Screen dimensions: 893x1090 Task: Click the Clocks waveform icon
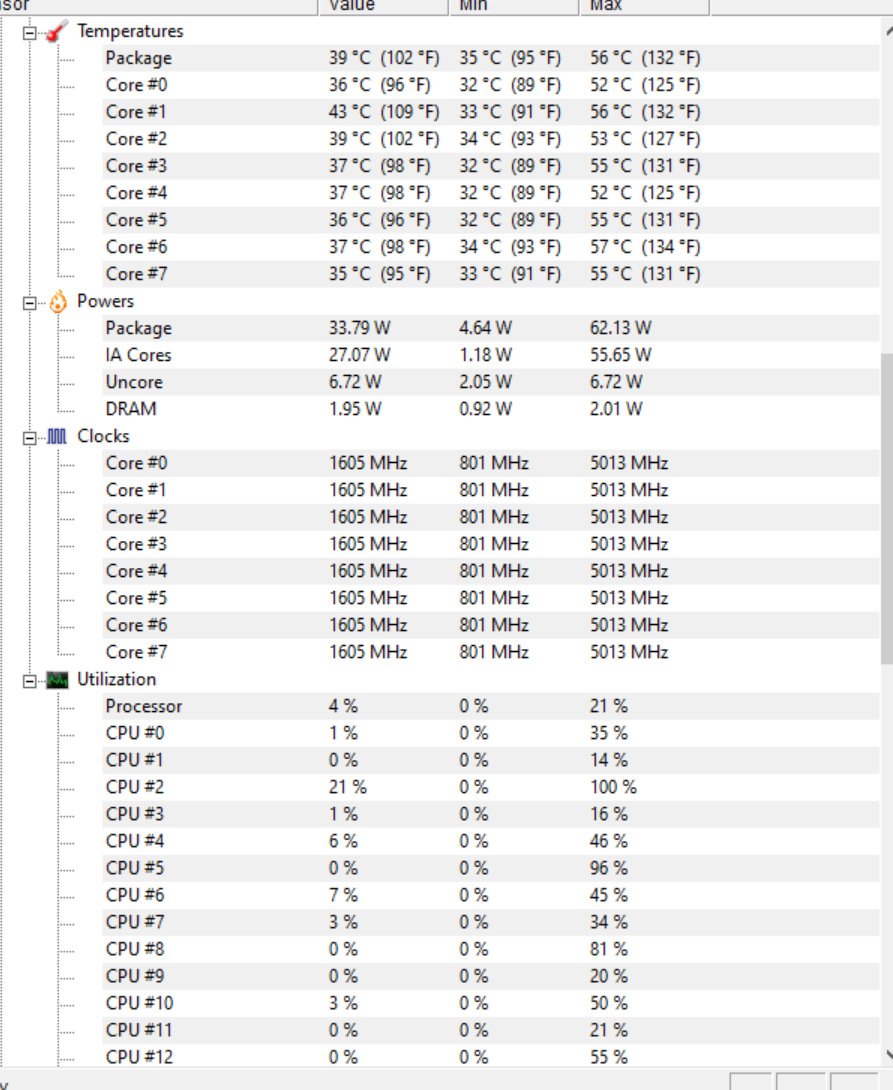58,436
